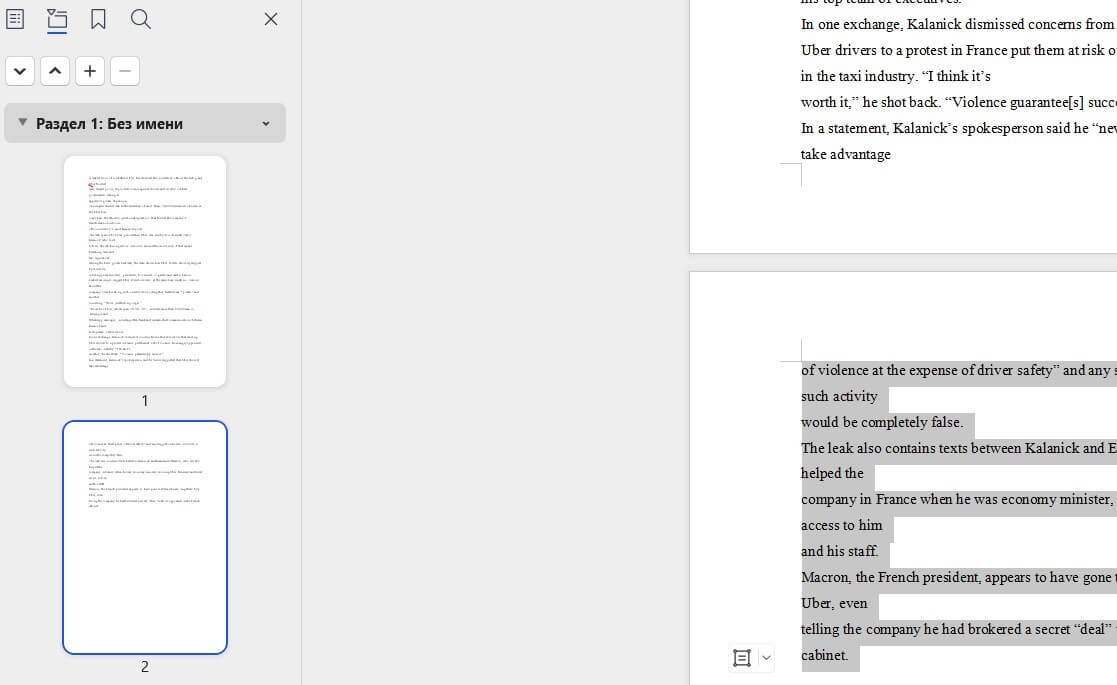The width and height of the screenshot is (1117, 685).
Task: Click the text "access to him"
Action: [841, 525]
